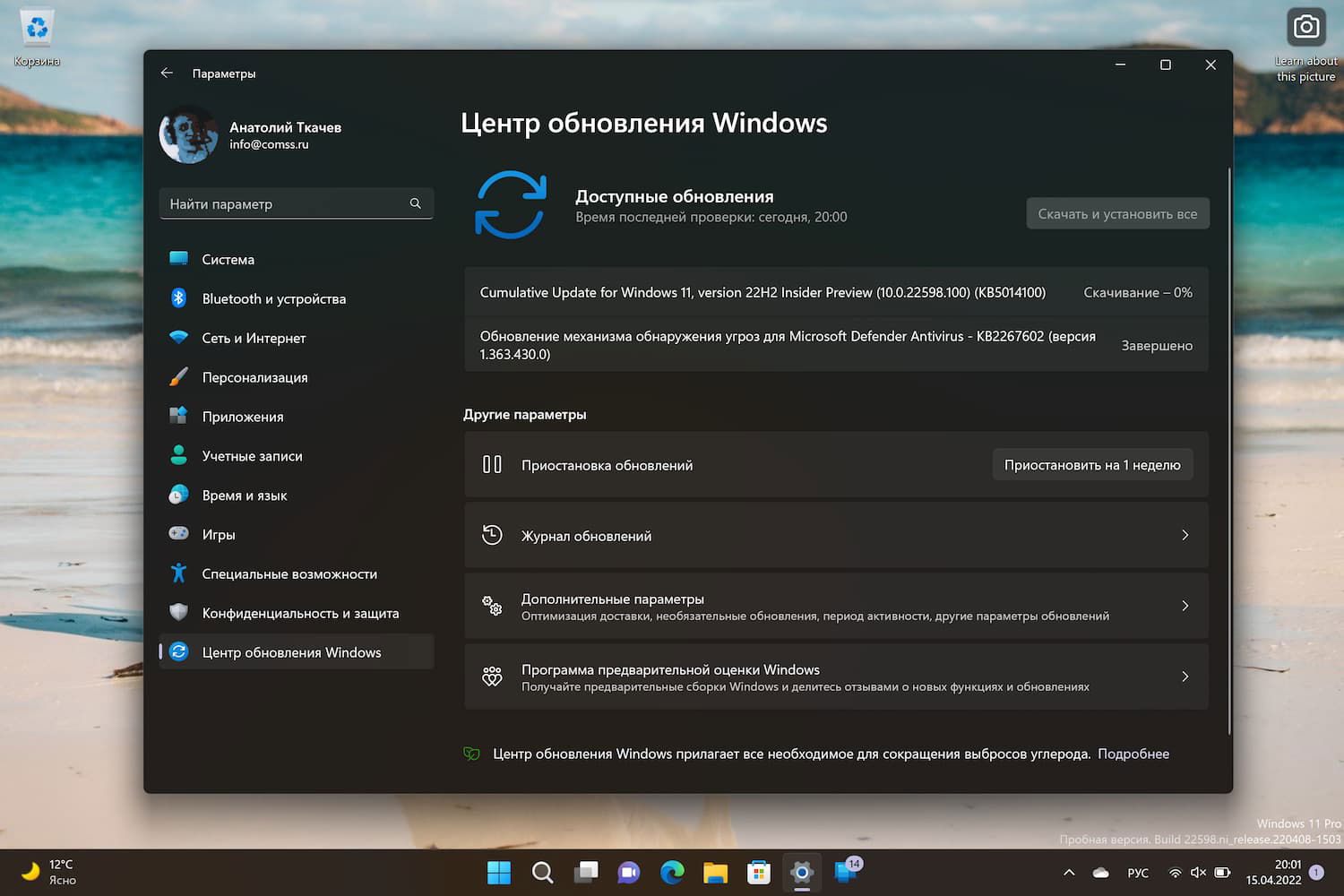
Task: Expand Журнал обновлений via its chevron
Action: (x=1185, y=535)
